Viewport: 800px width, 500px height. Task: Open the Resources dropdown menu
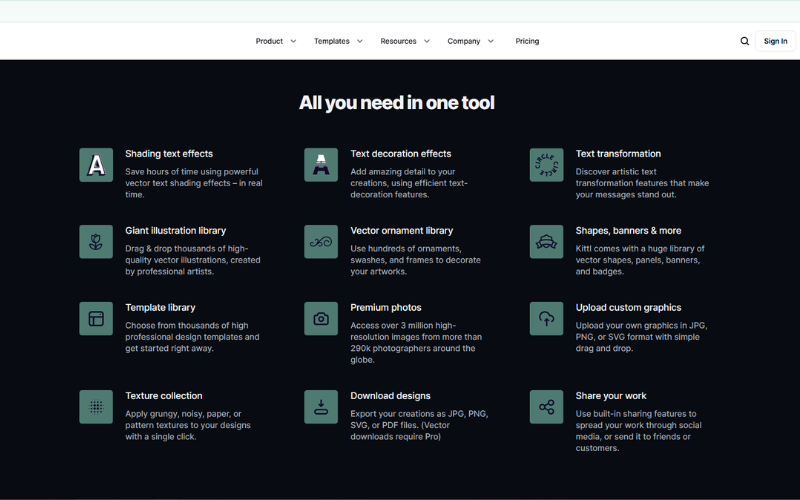click(405, 41)
